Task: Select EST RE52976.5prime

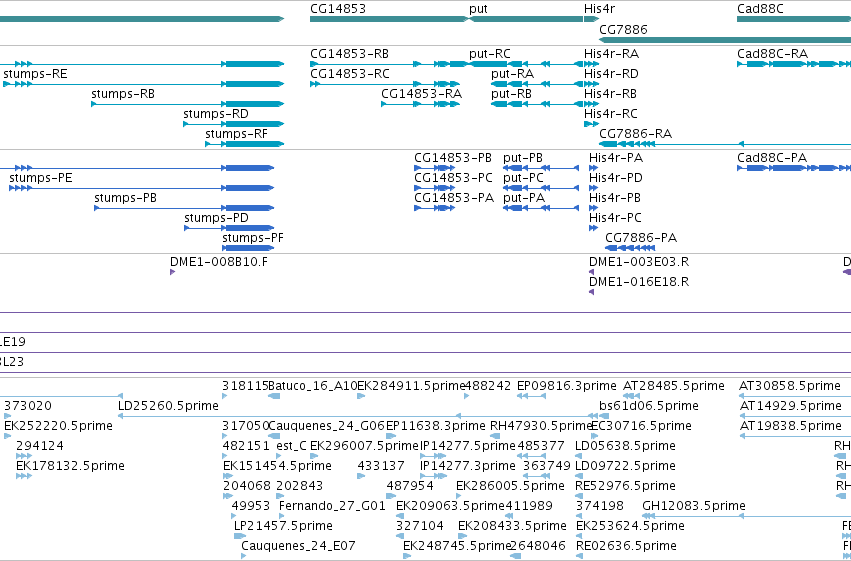Action: click(579, 496)
